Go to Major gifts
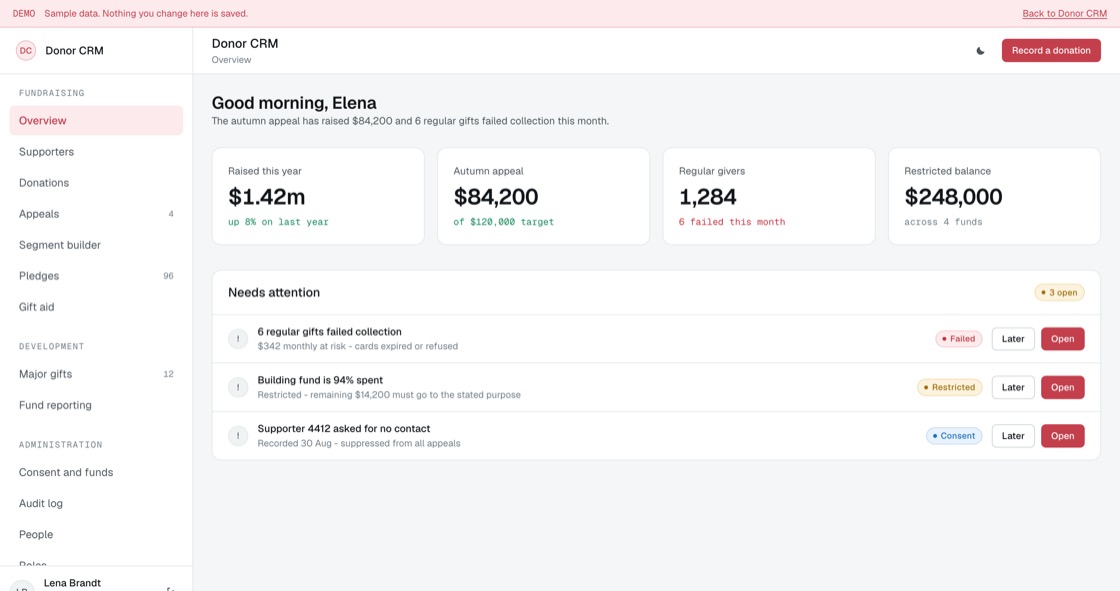The height and width of the screenshot is (591, 1120). pyautogui.click(x=96, y=374)
